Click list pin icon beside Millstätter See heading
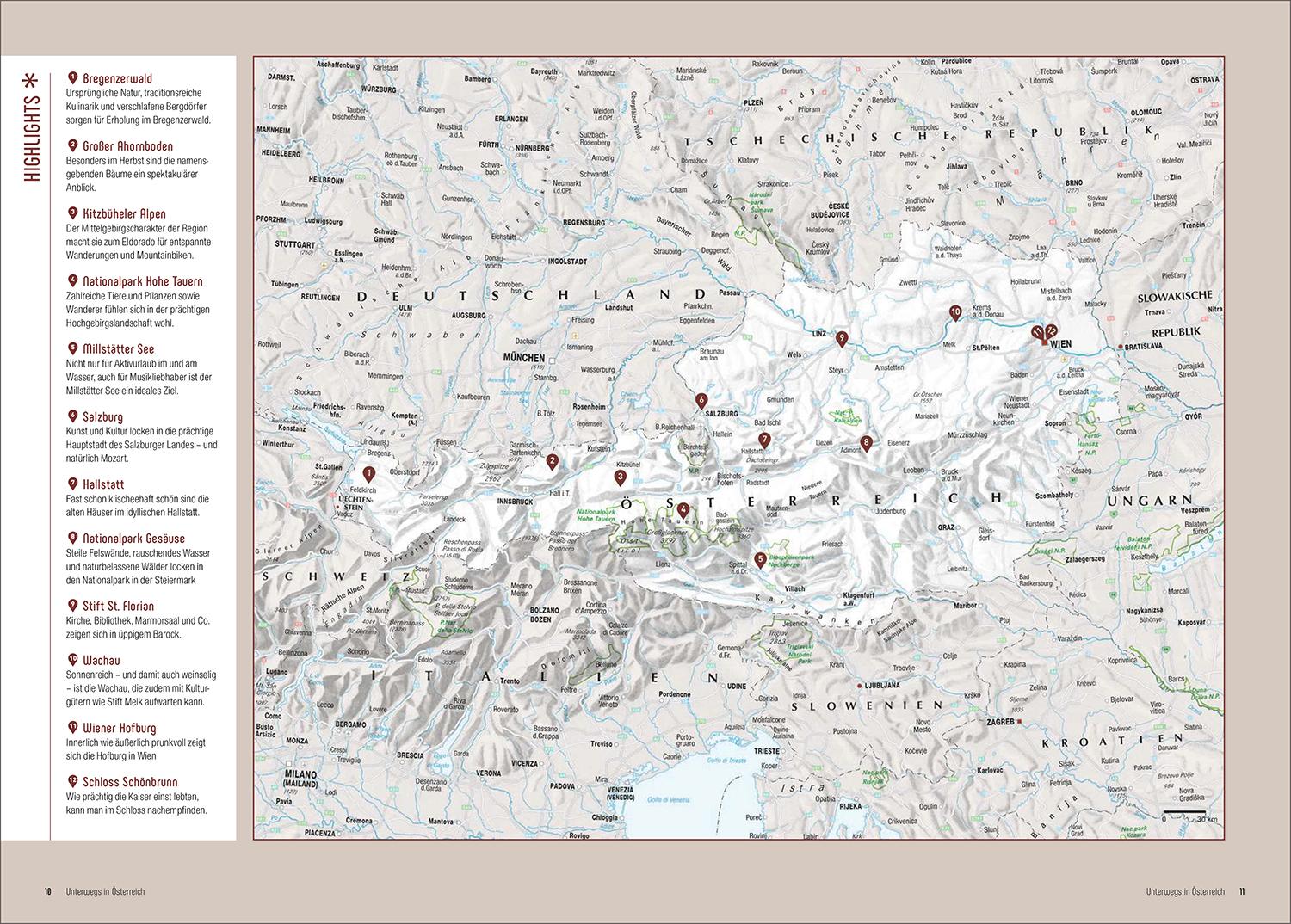 coord(72,348)
